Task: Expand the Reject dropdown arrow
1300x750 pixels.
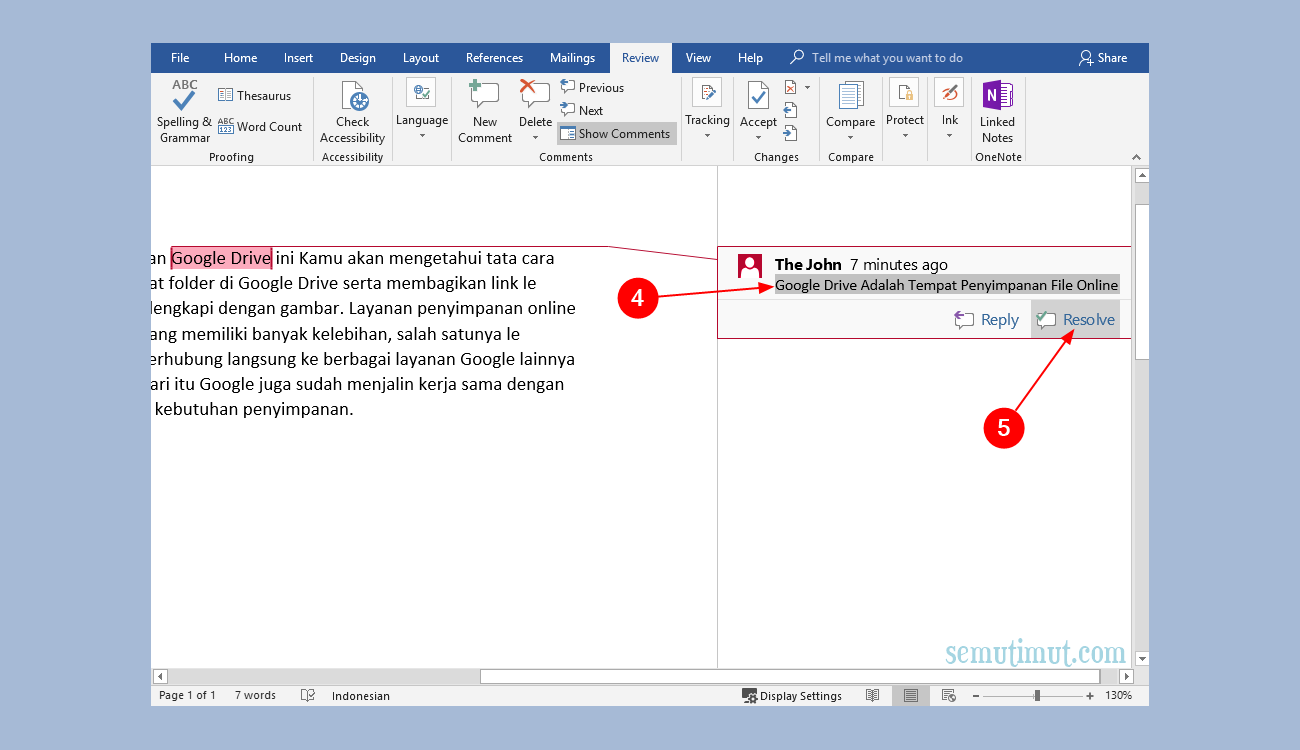Action: click(x=808, y=87)
